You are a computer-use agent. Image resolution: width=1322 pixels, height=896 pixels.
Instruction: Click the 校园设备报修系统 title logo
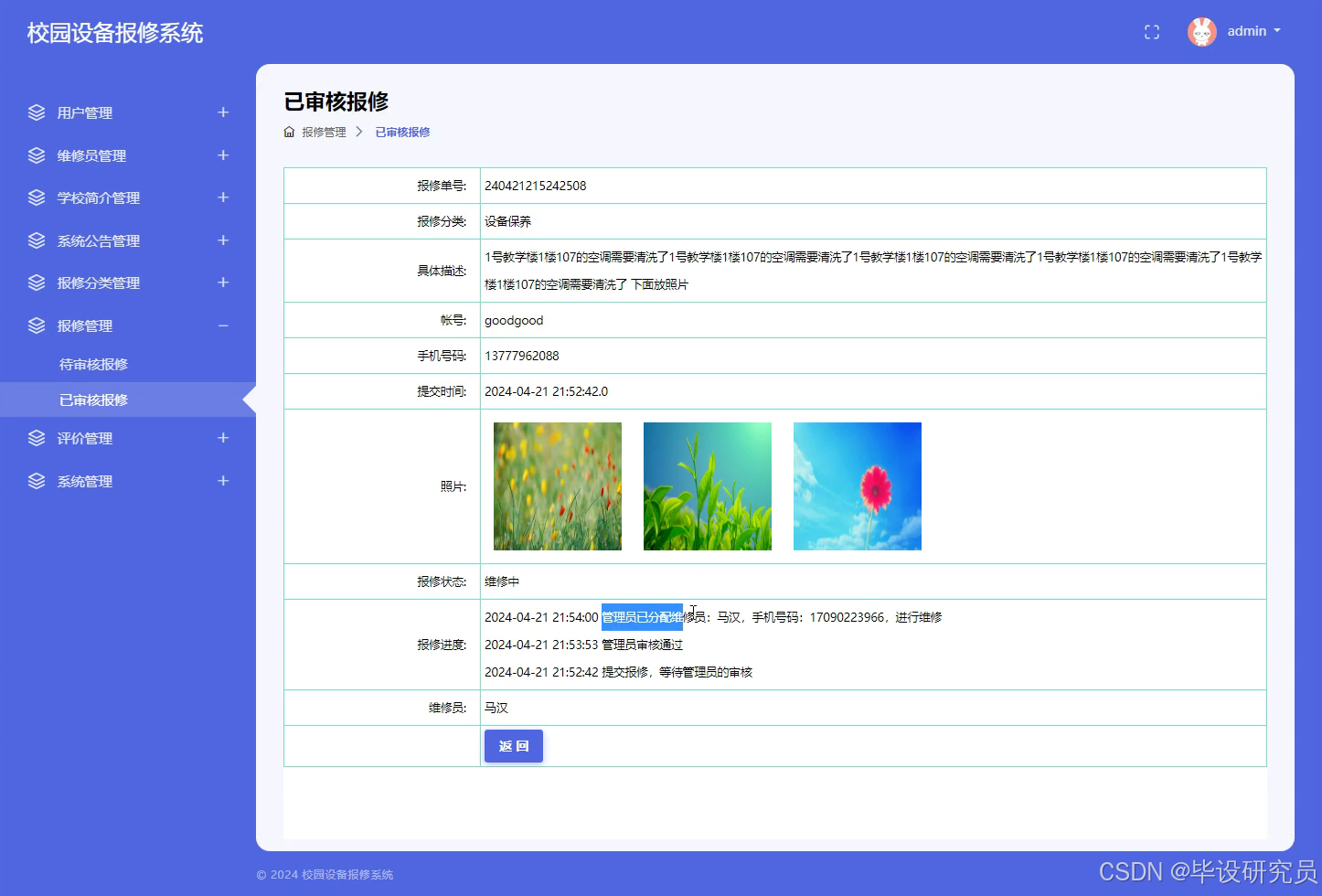coord(115,33)
